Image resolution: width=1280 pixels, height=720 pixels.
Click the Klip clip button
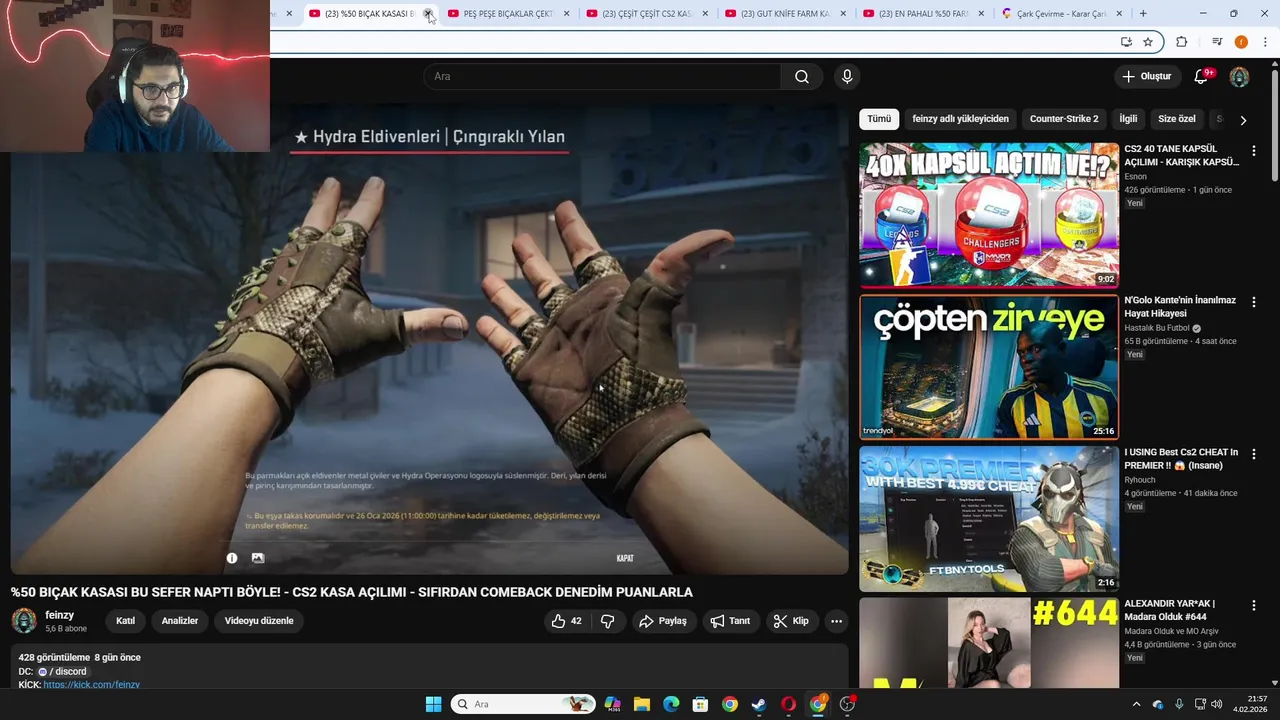(791, 621)
